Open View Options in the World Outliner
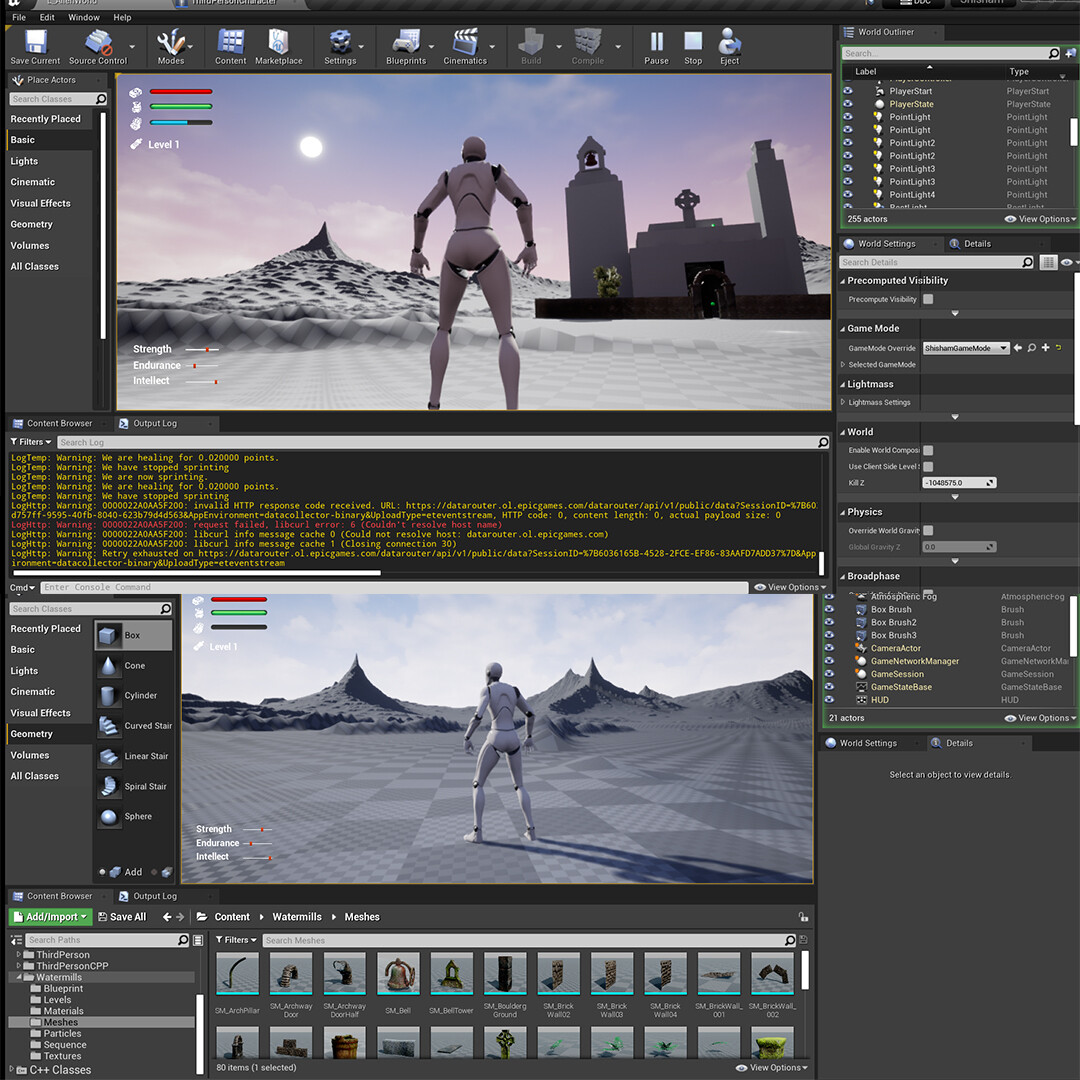Screen dimensions: 1080x1080 click(x=1040, y=219)
